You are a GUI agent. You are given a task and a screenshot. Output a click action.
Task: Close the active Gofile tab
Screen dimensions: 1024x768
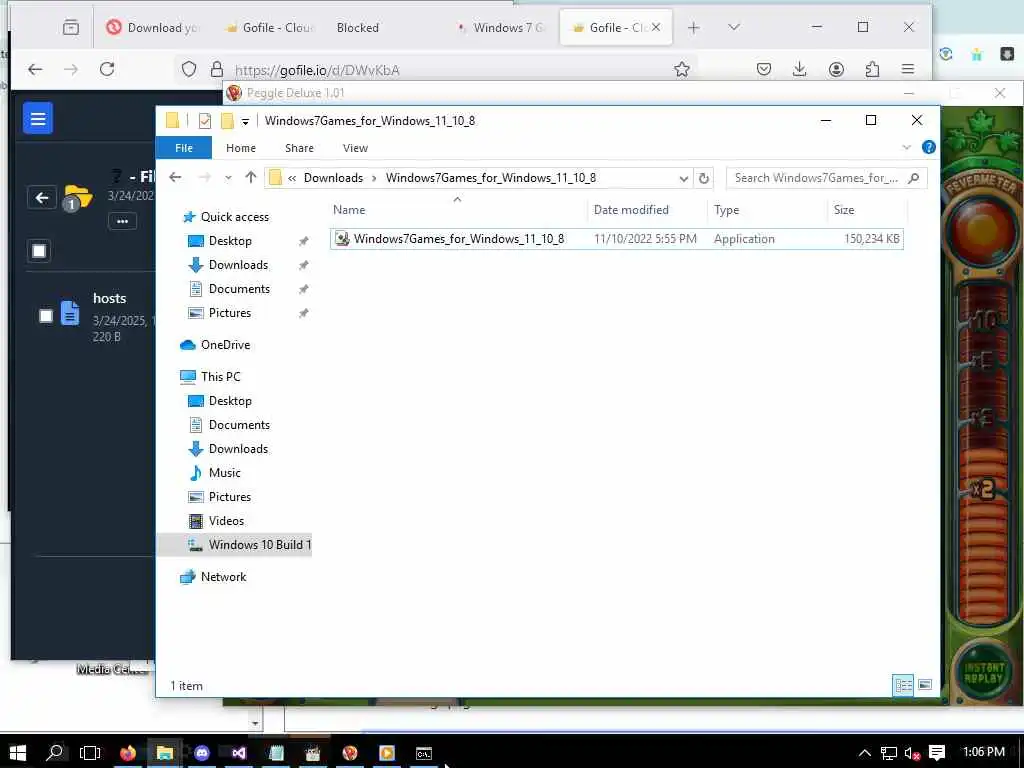tap(656, 27)
